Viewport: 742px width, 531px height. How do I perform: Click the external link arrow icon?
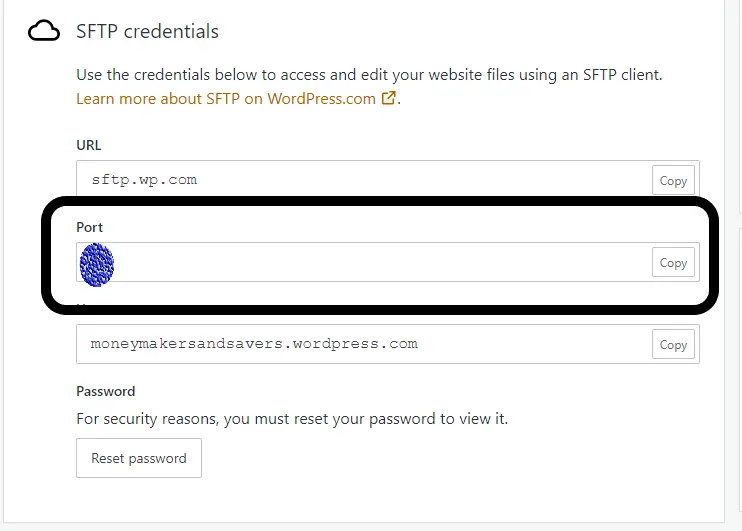(x=389, y=98)
